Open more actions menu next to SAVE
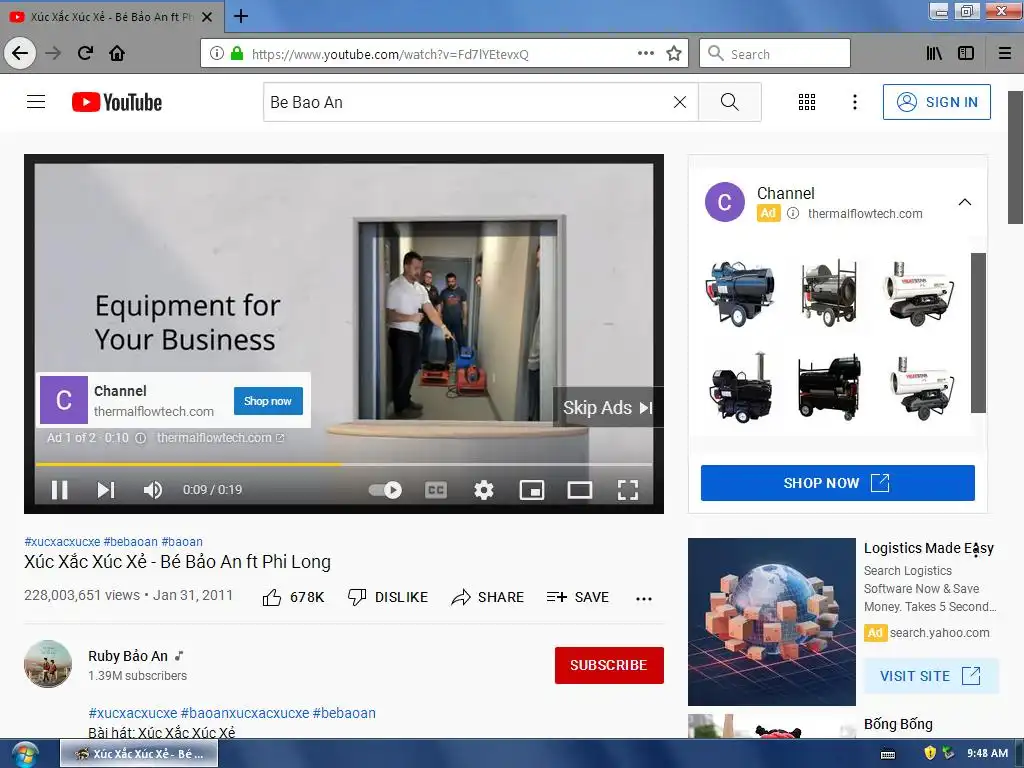 coord(644,598)
